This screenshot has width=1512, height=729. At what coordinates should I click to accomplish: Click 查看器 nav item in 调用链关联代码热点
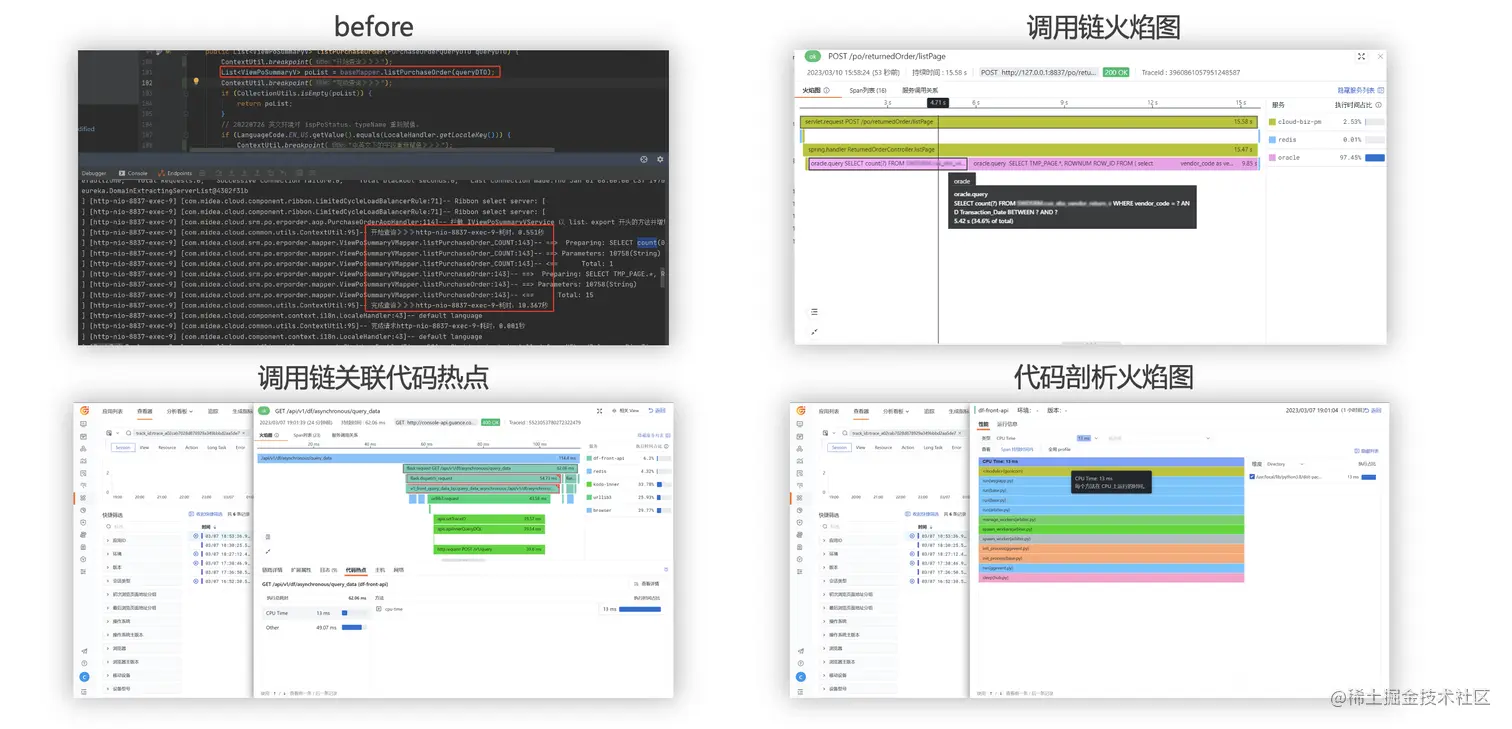[x=145, y=411]
